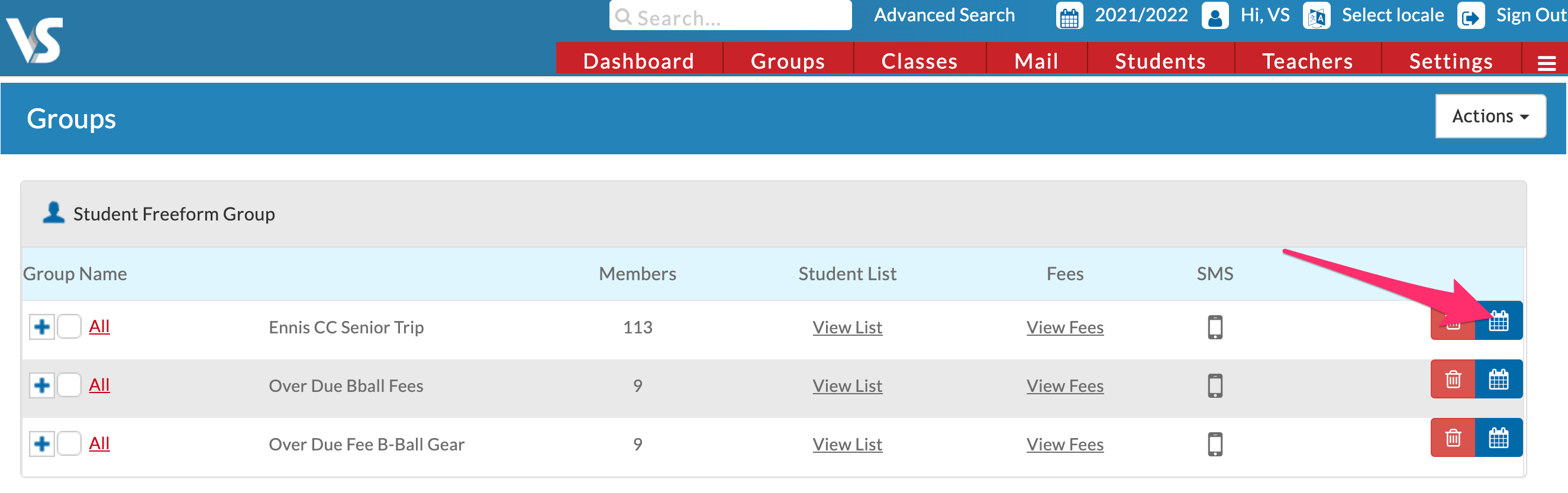Delete Over Due Fee B-Ball Gear via trash icon
The width and height of the screenshot is (1568, 493).
1453,437
